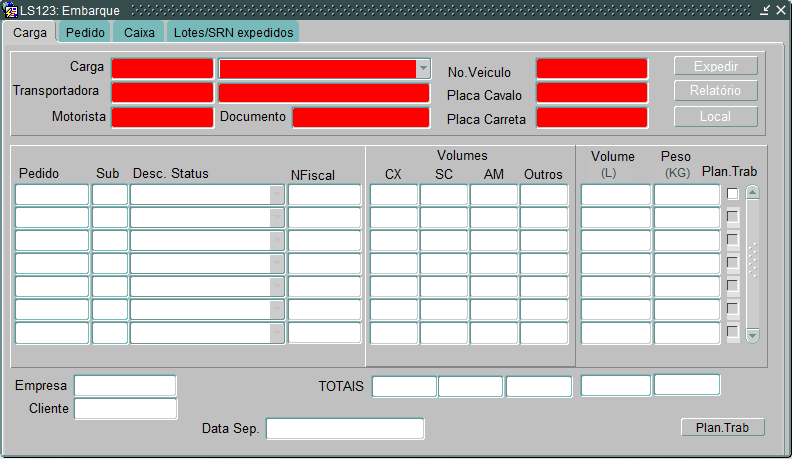The height and width of the screenshot is (459, 792).
Task: Open Desc. Status dropdown in fourth row
Action: click(277, 264)
